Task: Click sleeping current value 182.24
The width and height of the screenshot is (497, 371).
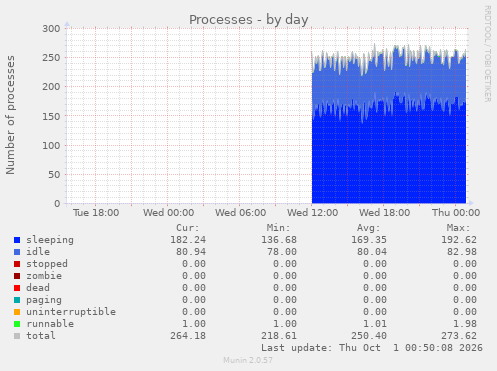Action: pyautogui.click(x=188, y=240)
